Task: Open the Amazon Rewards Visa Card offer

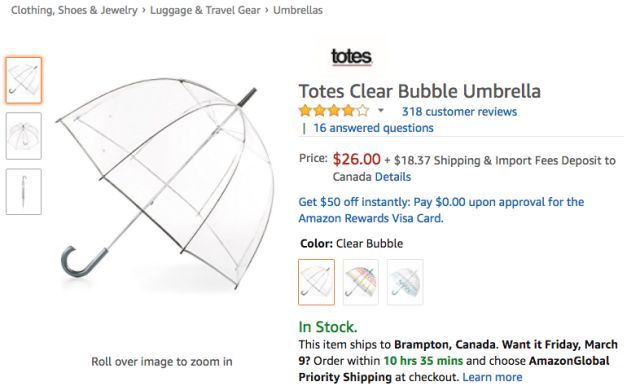Action: pos(441,210)
